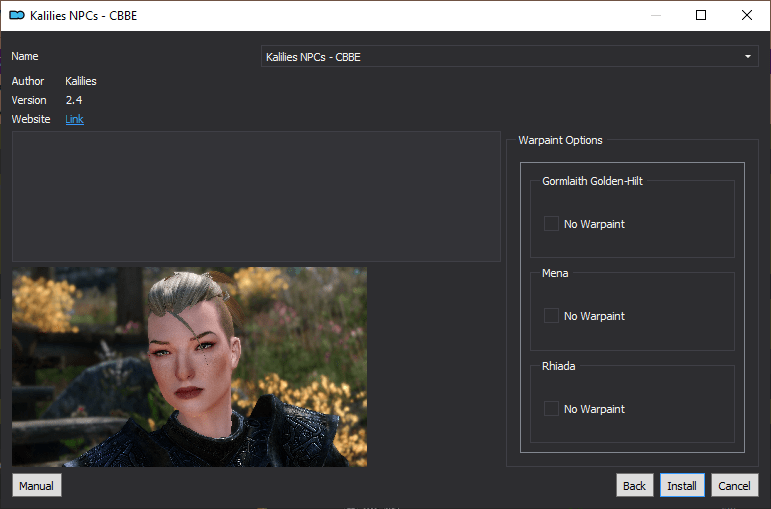Open the Name dropdown arrow
Image resolution: width=771 pixels, height=509 pixels.
748,57
